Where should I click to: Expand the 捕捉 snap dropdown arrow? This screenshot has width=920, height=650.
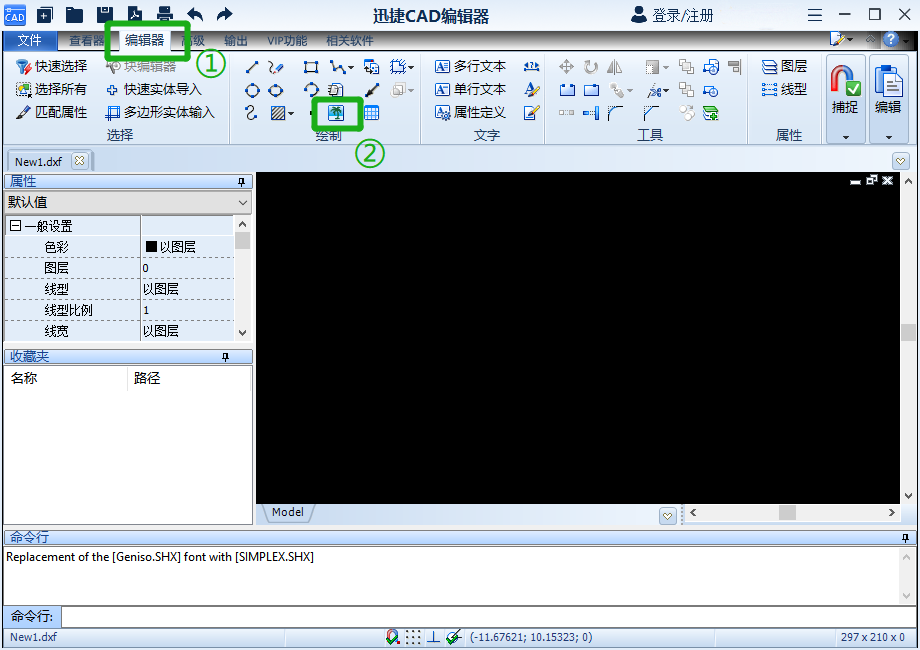click(845, 137)
